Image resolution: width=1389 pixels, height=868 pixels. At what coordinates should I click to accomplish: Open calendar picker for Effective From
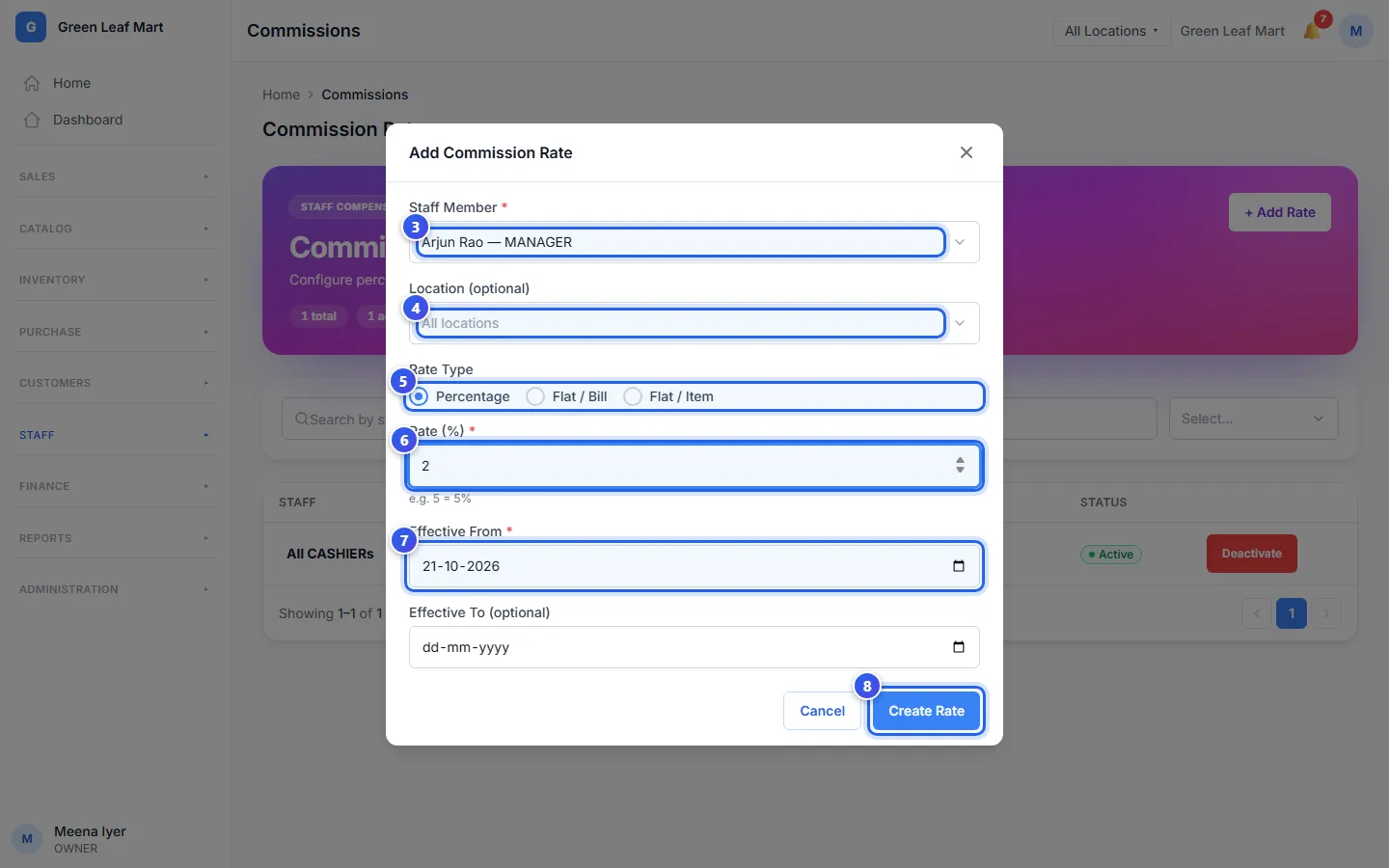coord(959,566)
